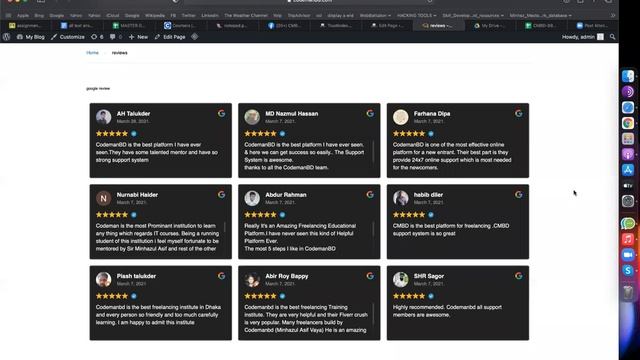Screen dimensions: 640x360
Task: Click the search magnifier in admin bar
Action: point(612,37)
